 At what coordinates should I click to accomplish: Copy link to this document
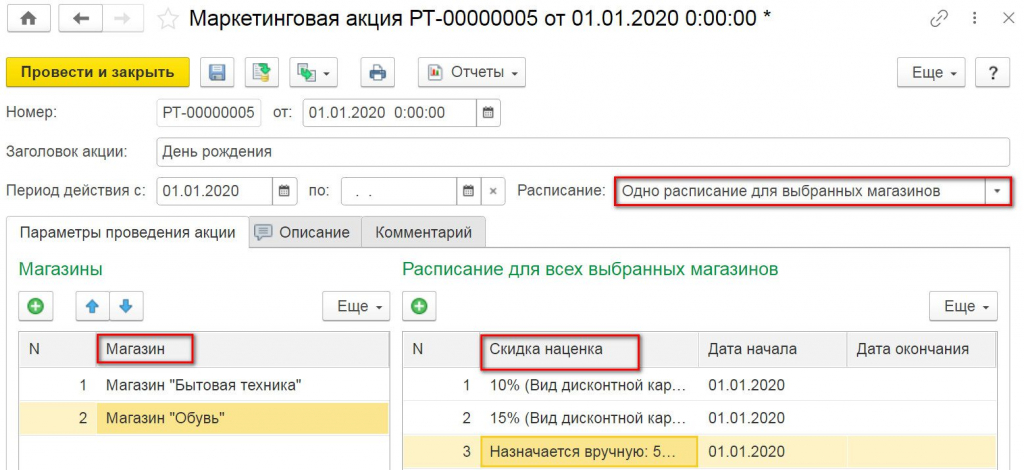pos(938,18)
